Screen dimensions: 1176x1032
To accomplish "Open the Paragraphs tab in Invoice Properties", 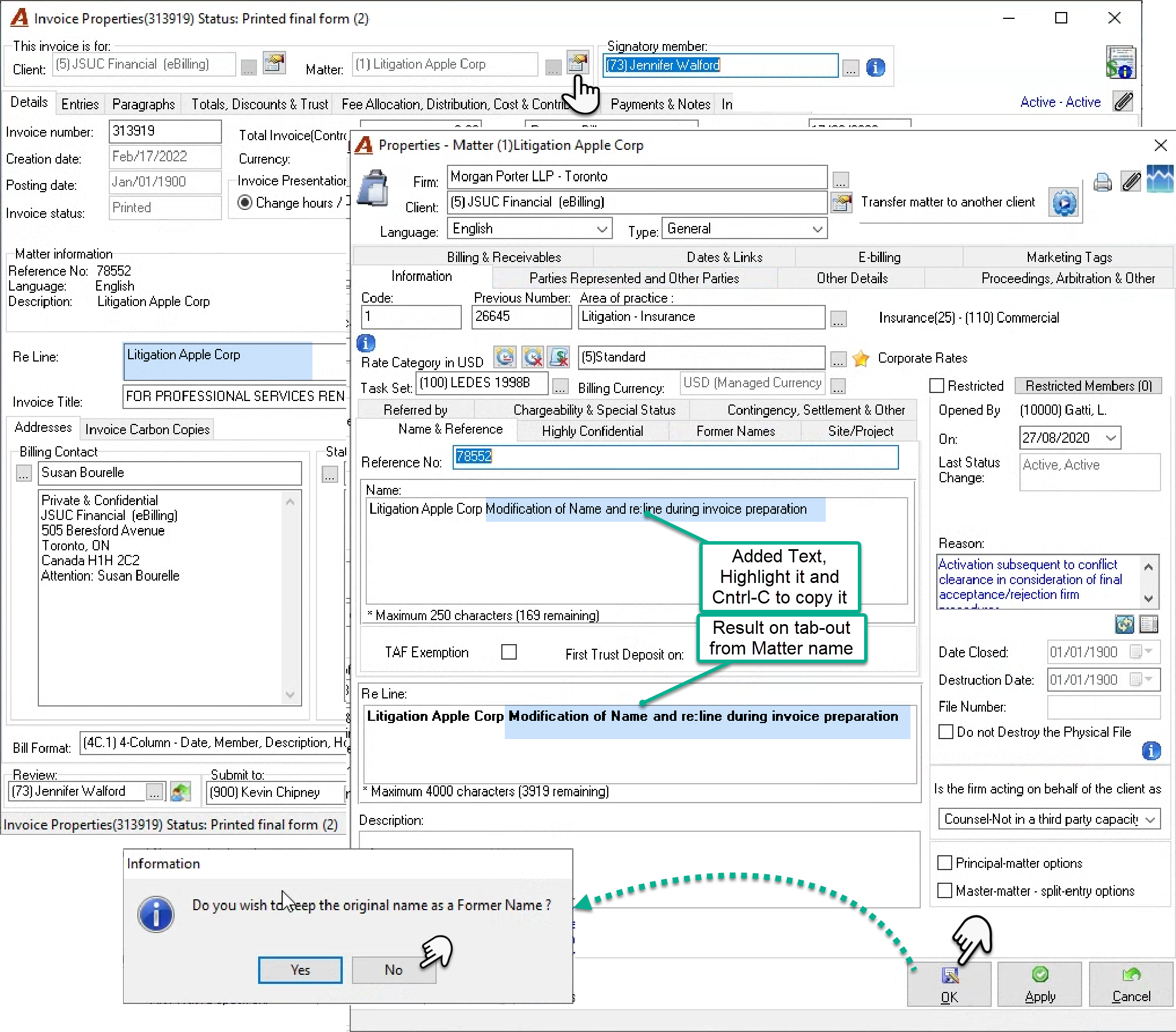I will 143,104.
